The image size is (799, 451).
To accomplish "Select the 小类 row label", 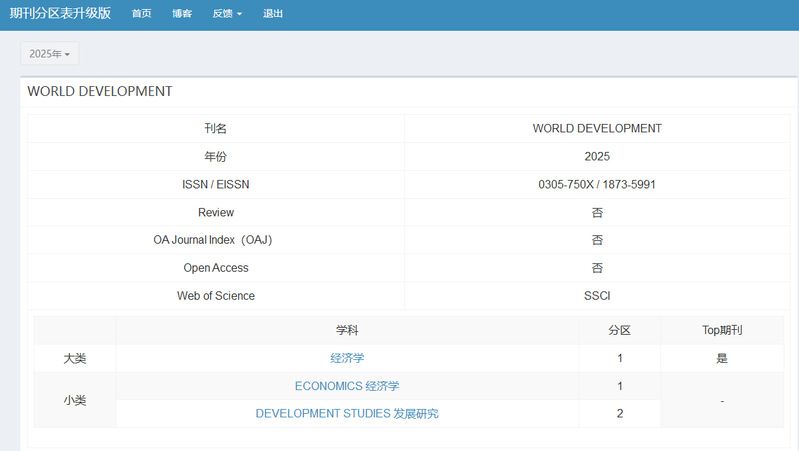I will click(75, 400).
